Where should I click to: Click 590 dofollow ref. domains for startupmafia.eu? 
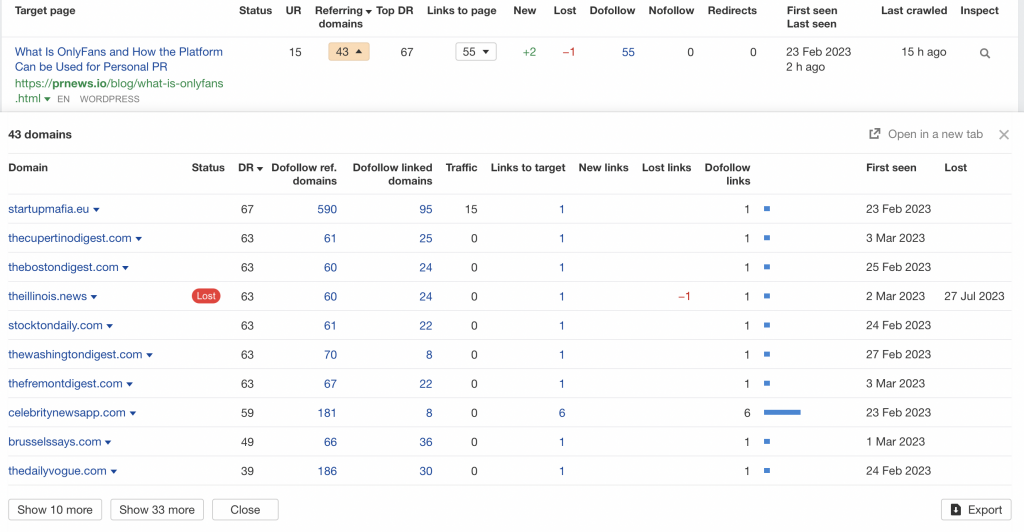click(x=327, y=210)
